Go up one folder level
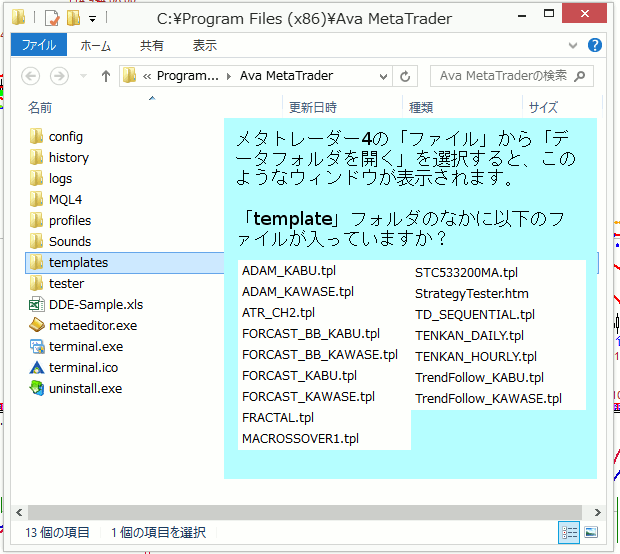The width and height of the screenshot is (620, 554). 106,76
